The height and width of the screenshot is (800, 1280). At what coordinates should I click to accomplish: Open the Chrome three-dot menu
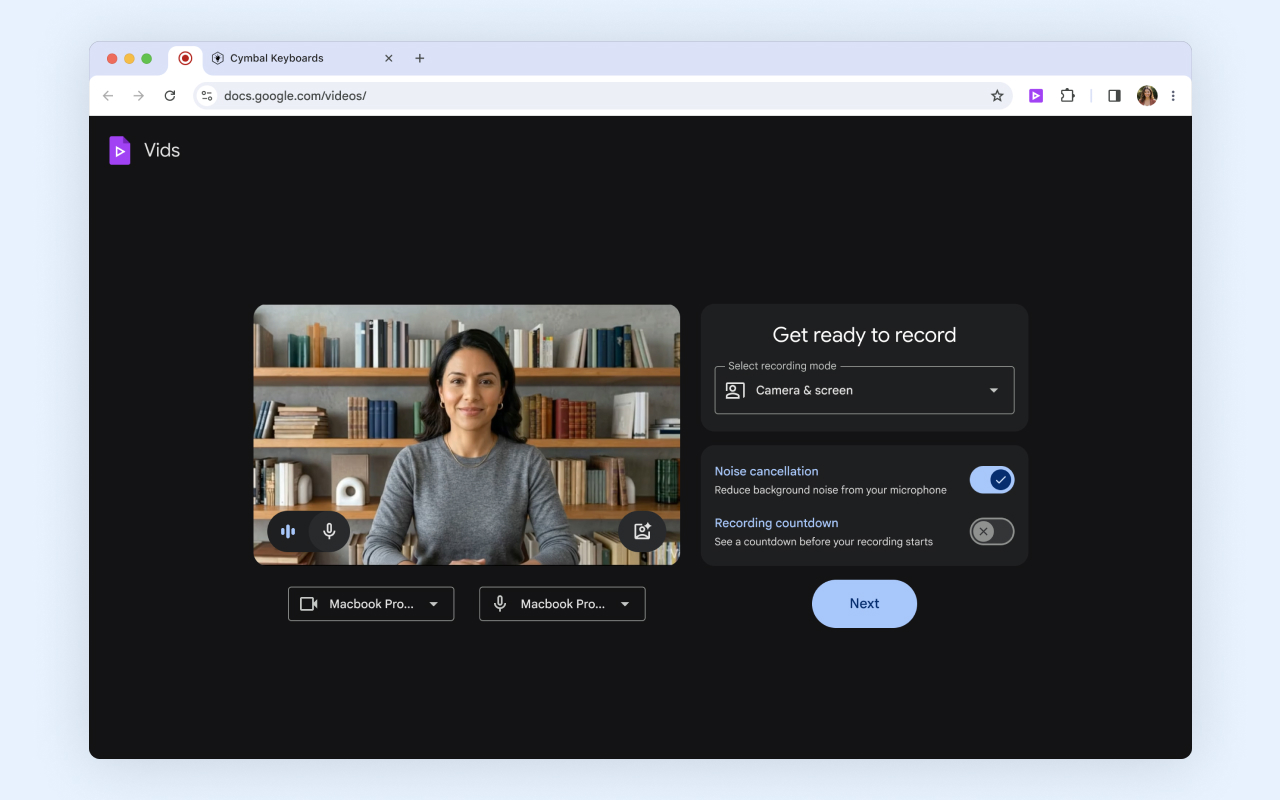(x=1172, y=95)
